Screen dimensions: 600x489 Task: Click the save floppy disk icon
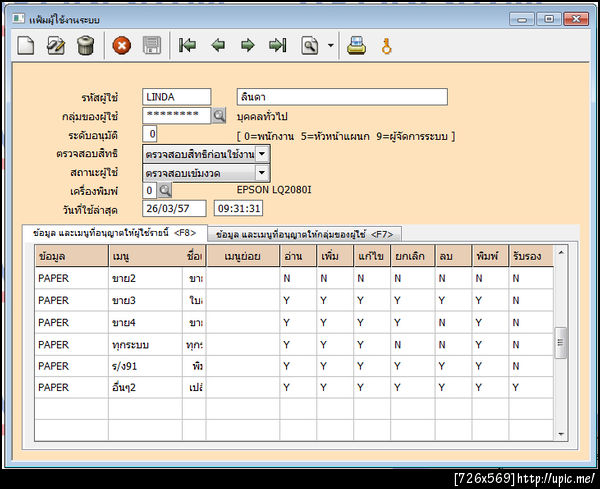[152, 45]
